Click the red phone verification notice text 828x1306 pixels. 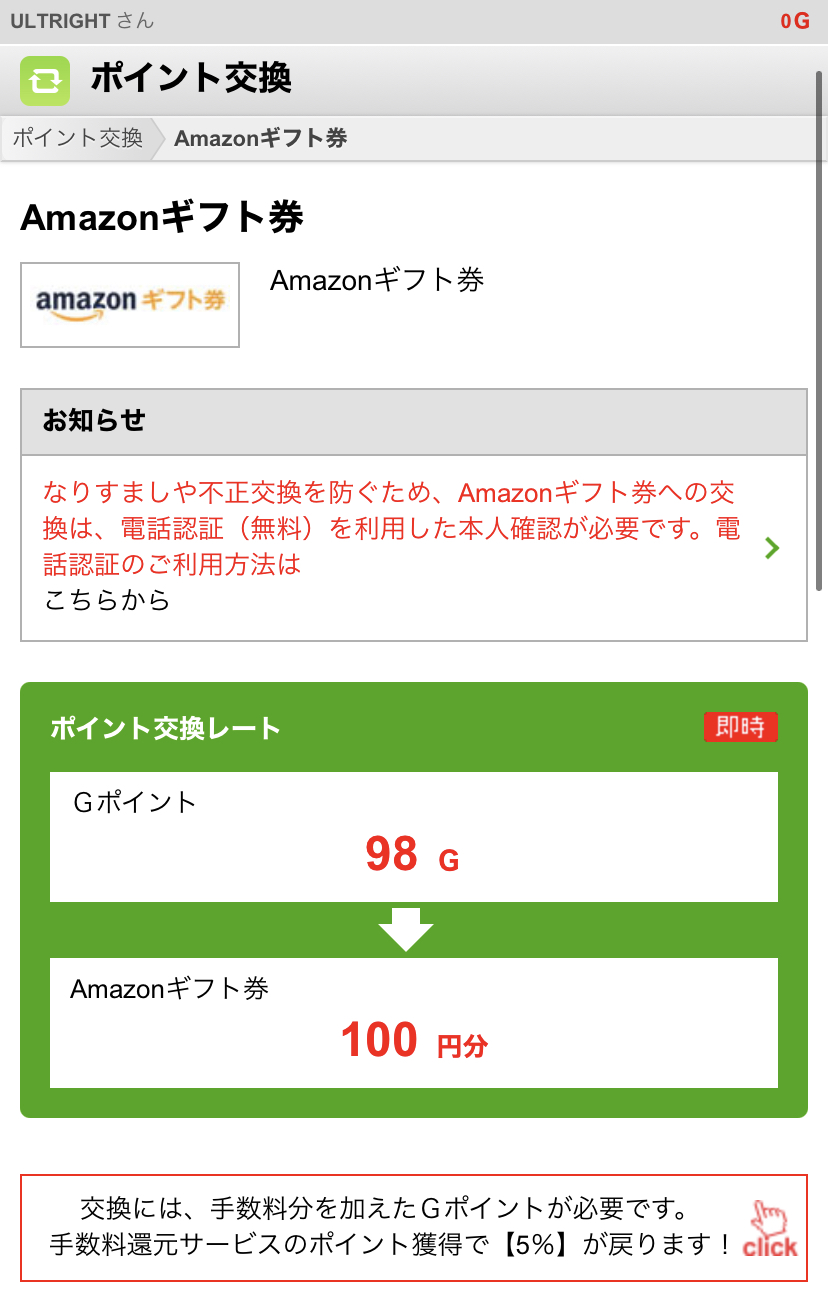coord(390,528)
